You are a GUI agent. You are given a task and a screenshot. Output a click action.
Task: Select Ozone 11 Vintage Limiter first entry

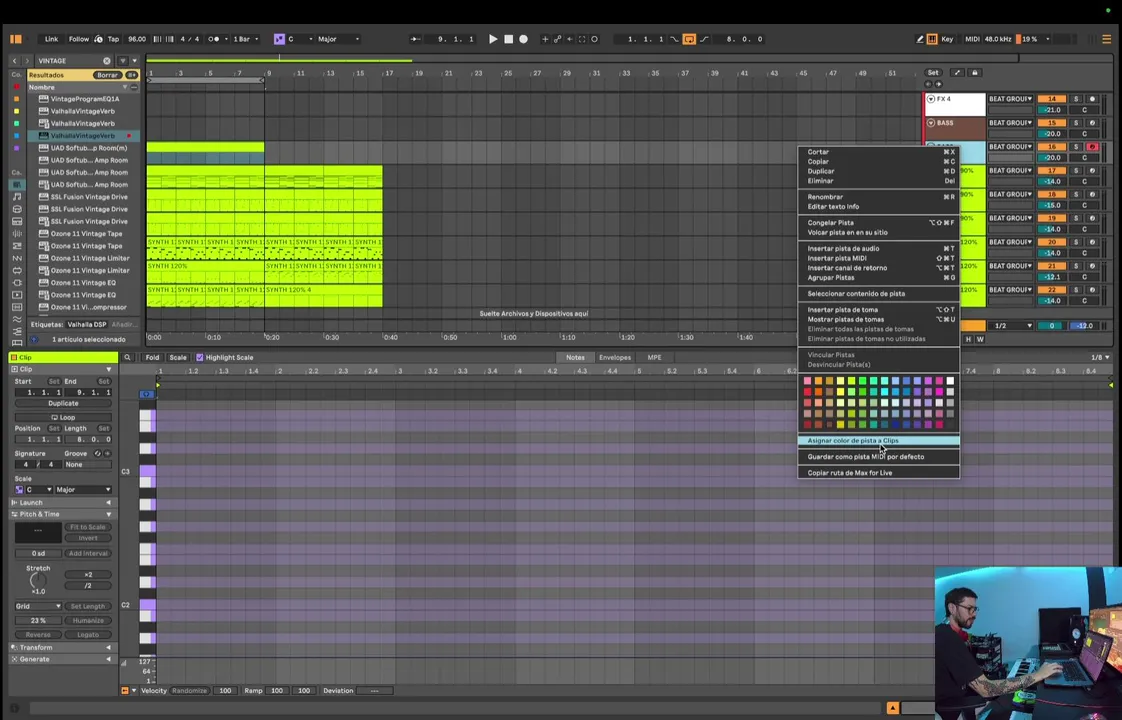[89, 258]
